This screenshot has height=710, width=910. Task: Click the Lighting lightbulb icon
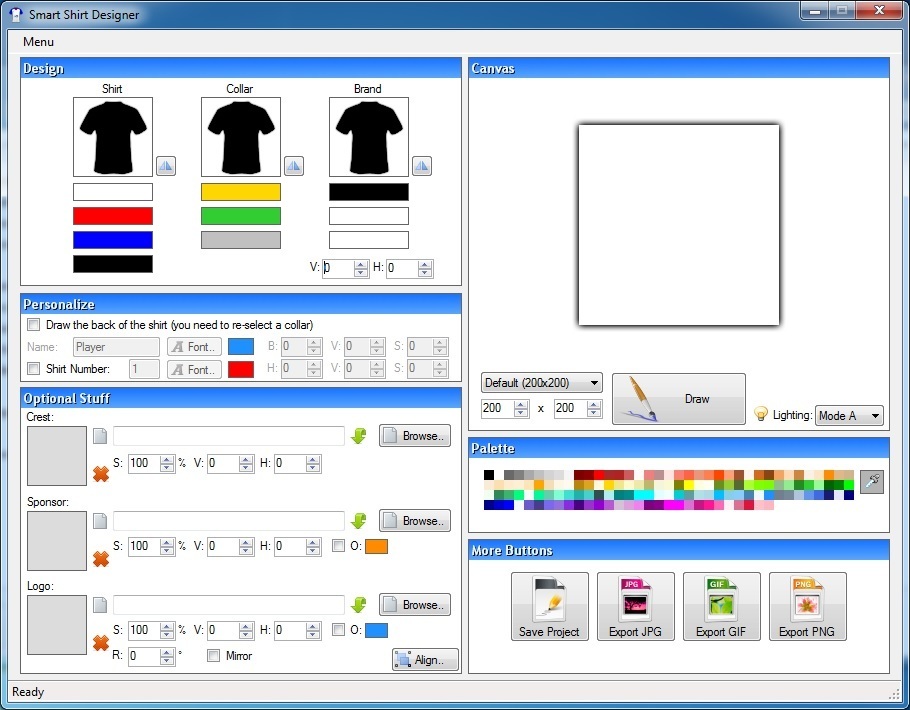tap(760, 414)
